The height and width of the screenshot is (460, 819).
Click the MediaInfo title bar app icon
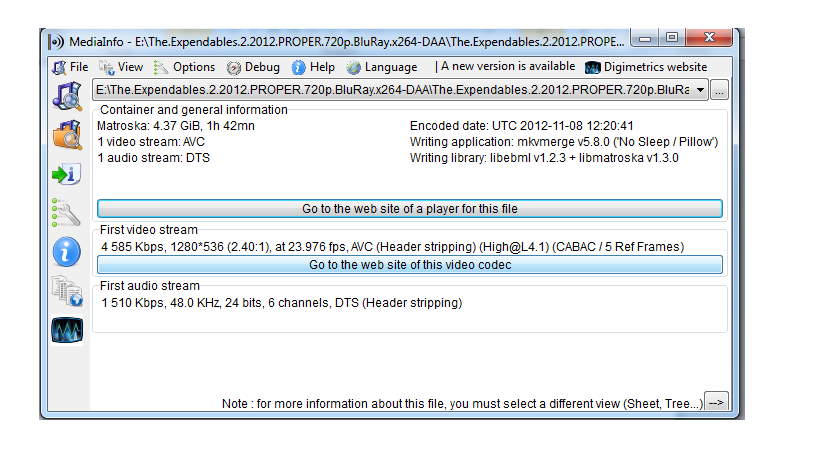tap(56, 42)
